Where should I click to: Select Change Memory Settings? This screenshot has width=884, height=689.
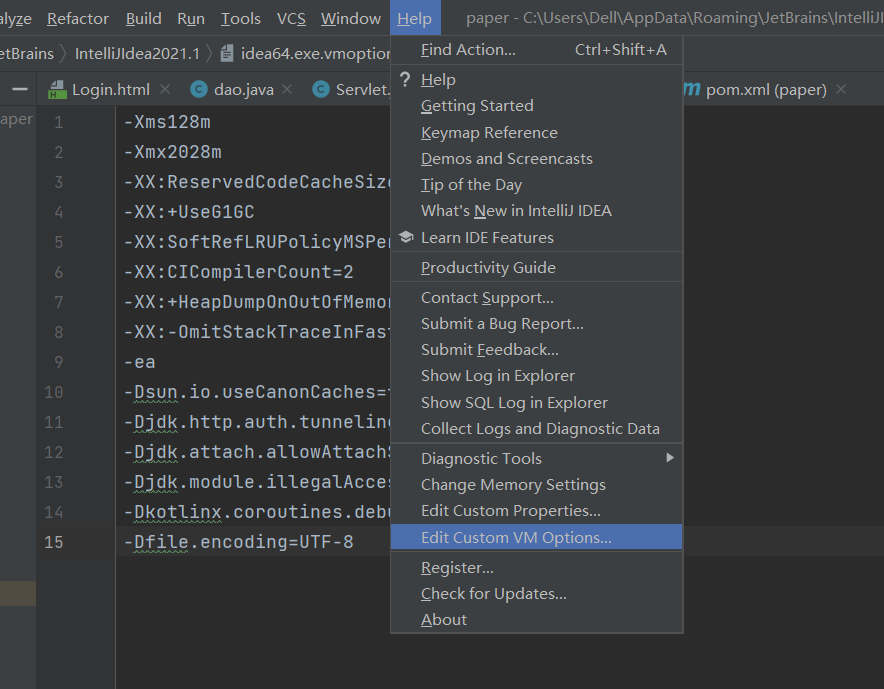pos(536,484)
